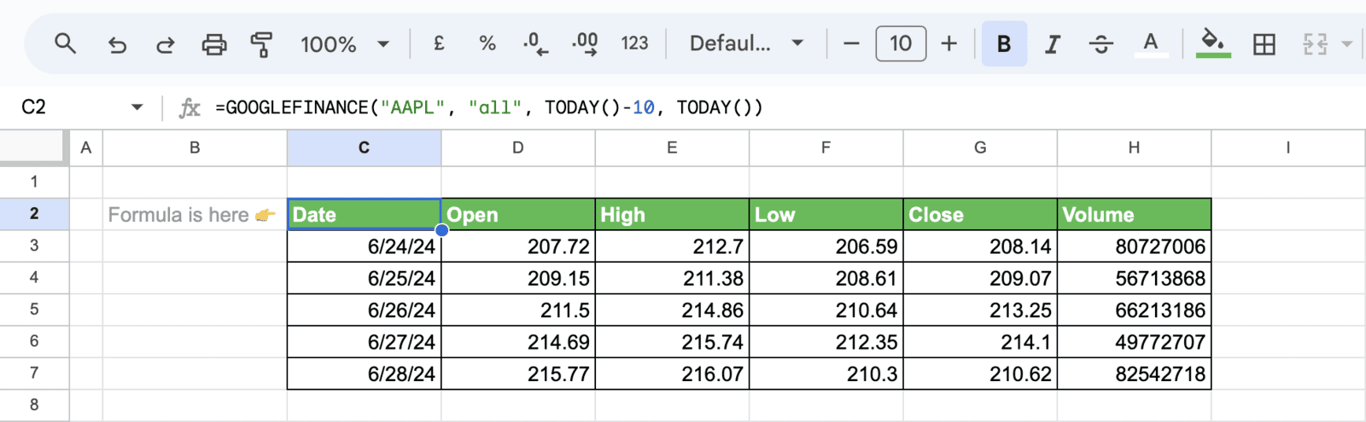Select the volume cell 82542718
This screenshot has width=1366, height=422.
tap(1134, 374)
